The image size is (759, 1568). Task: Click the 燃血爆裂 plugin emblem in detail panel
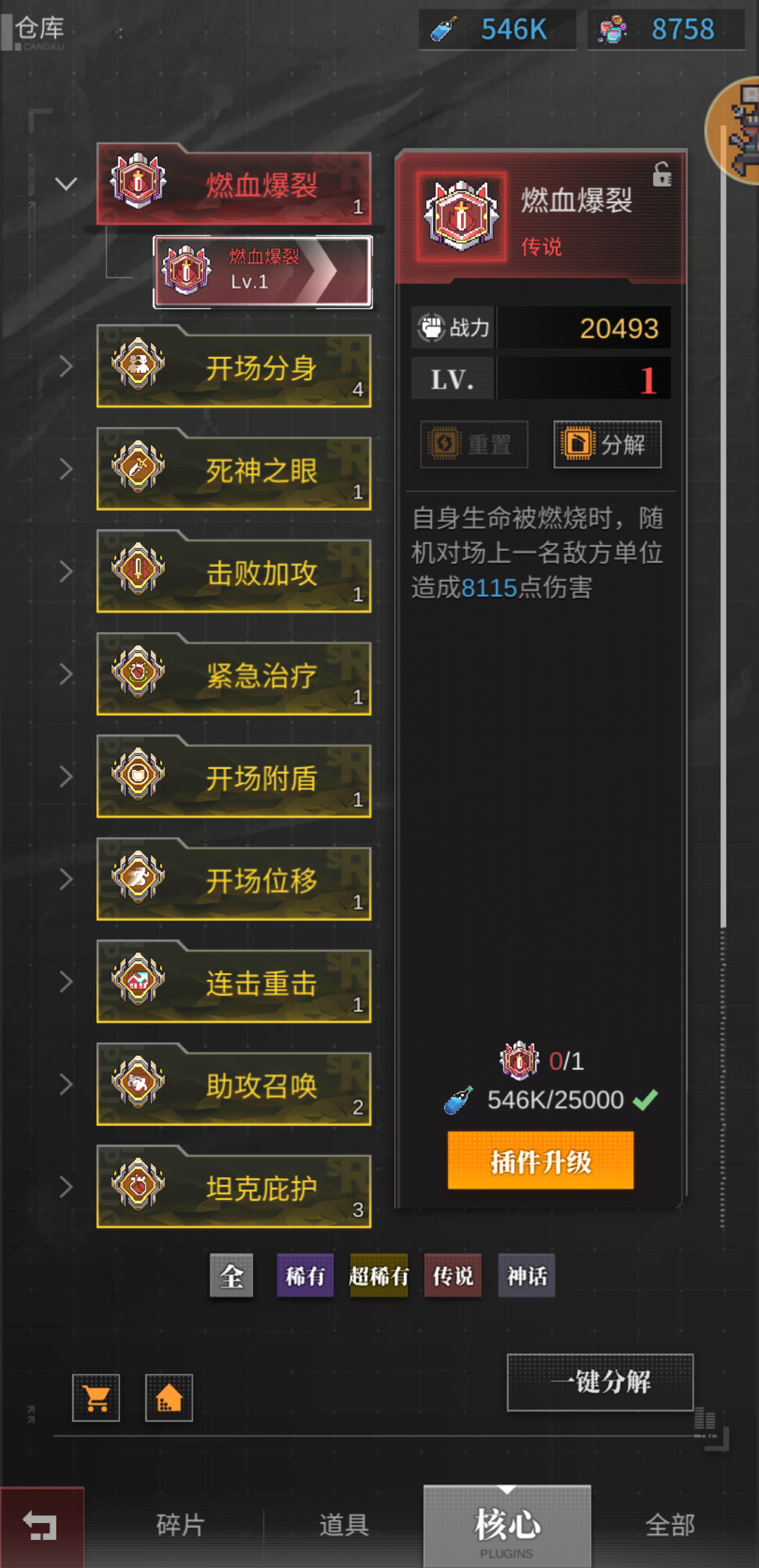pyautogui.click(x=462, y=216)
